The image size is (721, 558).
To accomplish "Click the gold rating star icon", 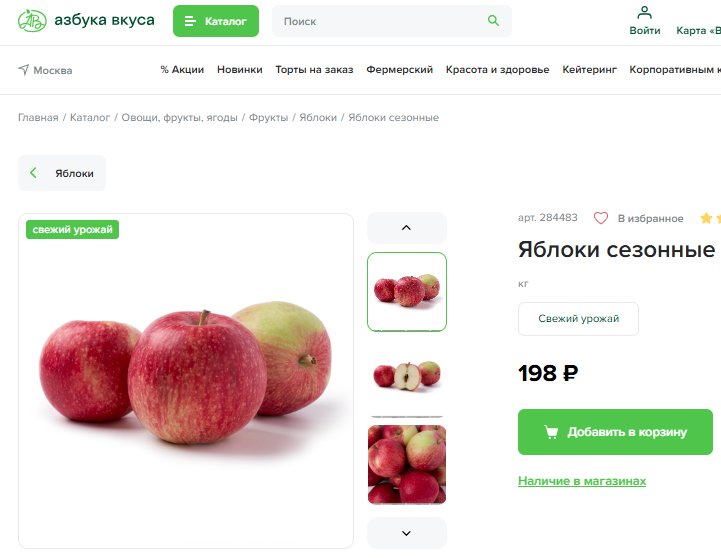I will point(706,218).
